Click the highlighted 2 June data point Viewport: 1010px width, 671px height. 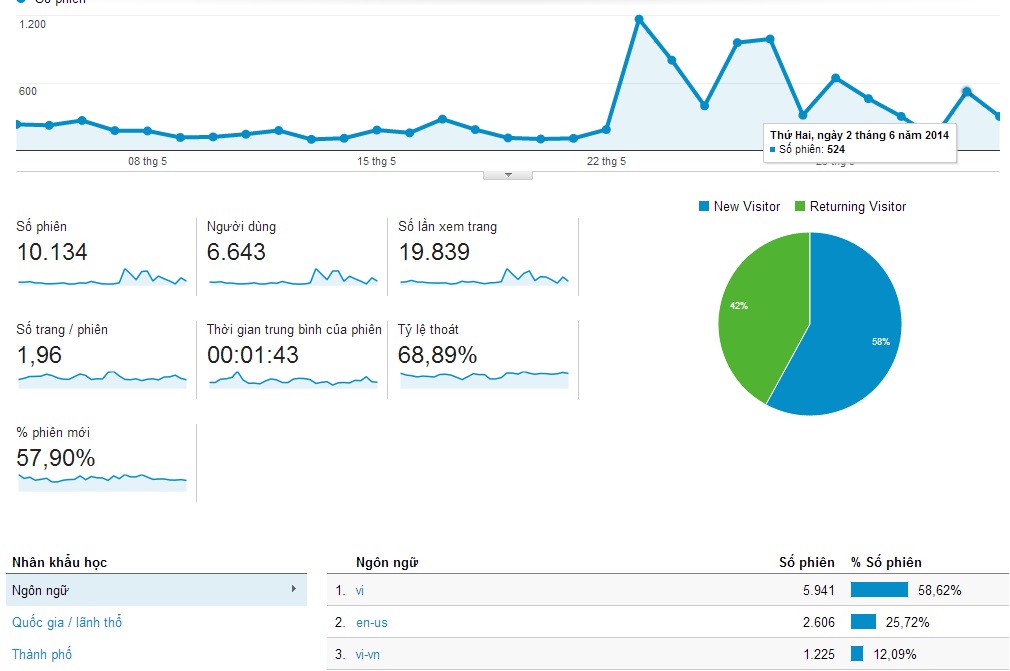pyautogui.click(x=967, y=91)
